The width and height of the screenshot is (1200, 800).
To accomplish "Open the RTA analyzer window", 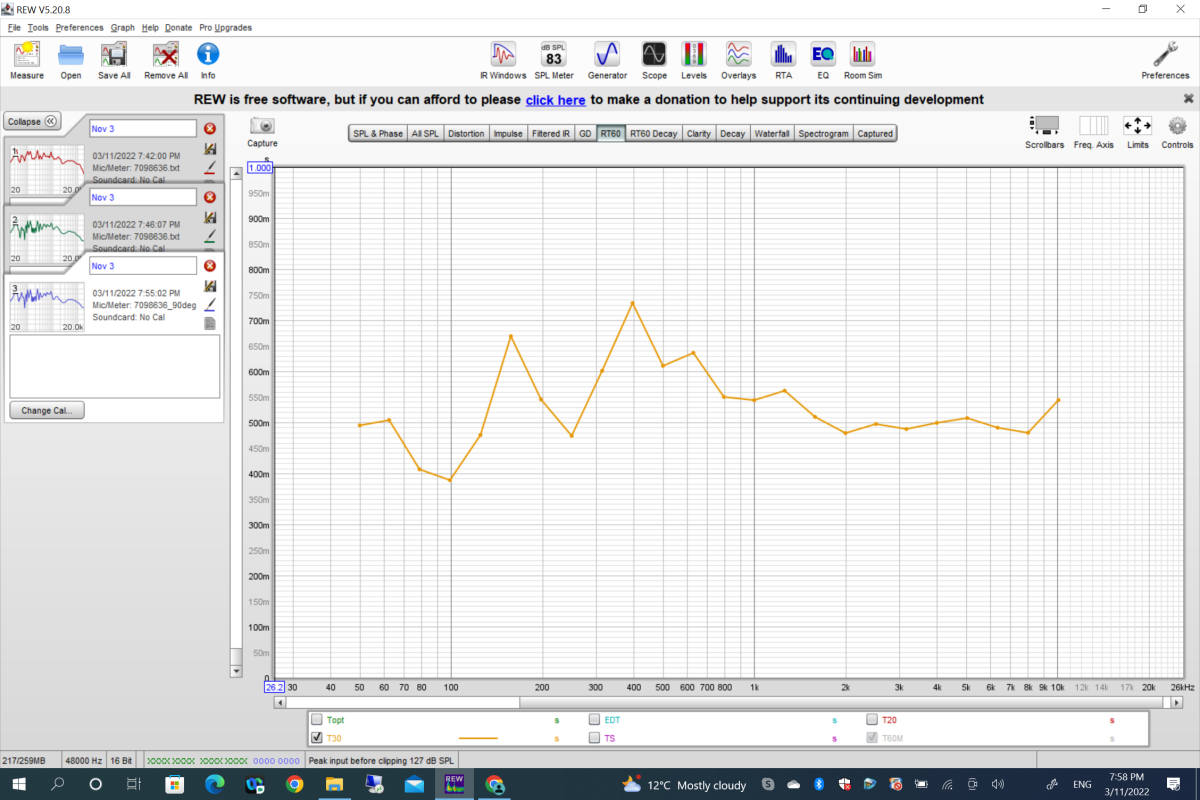I will [x=782, y=59].
